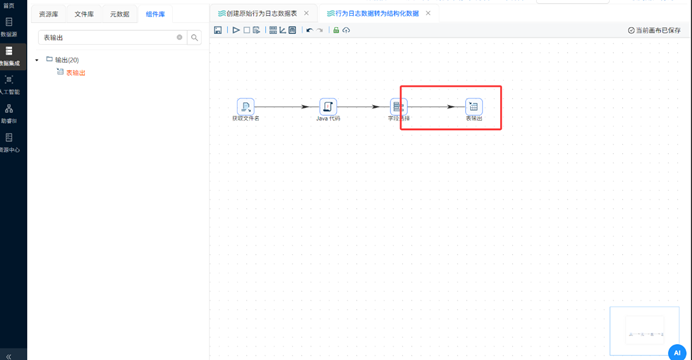Clear the component search field
The width and height of the screenshot is (692, 360).
coord(180,38)
